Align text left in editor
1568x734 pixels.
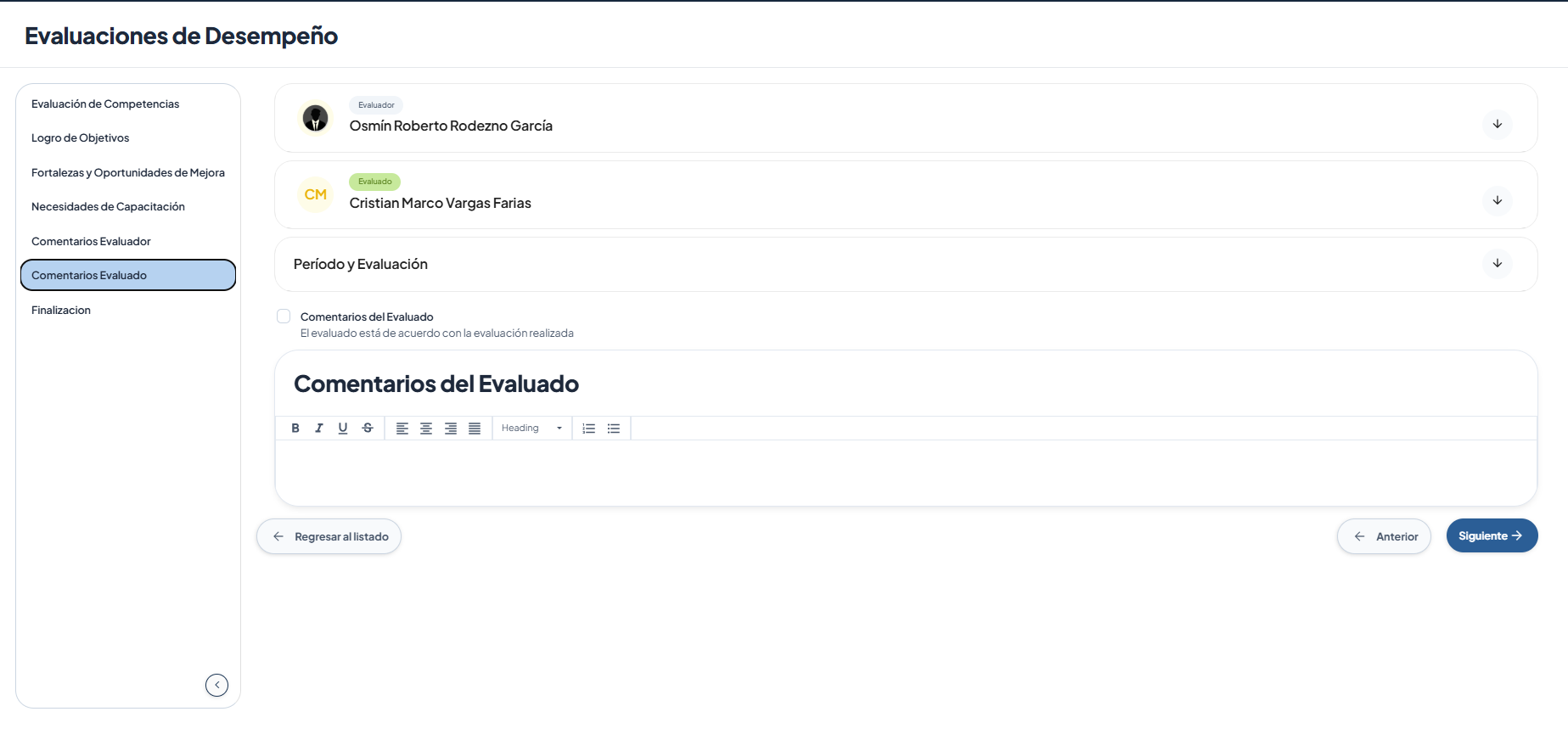402,429
